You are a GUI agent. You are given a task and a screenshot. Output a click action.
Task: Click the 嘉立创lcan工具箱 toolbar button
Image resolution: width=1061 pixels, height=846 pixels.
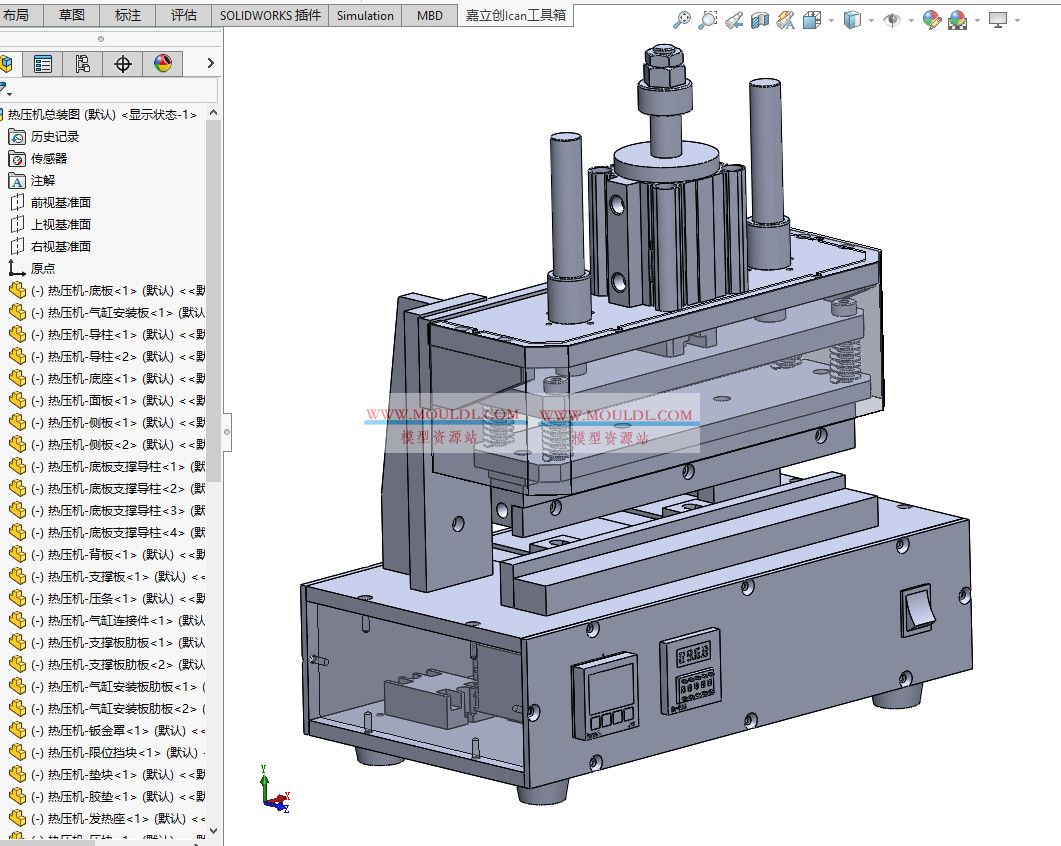(x=516, y=15)
